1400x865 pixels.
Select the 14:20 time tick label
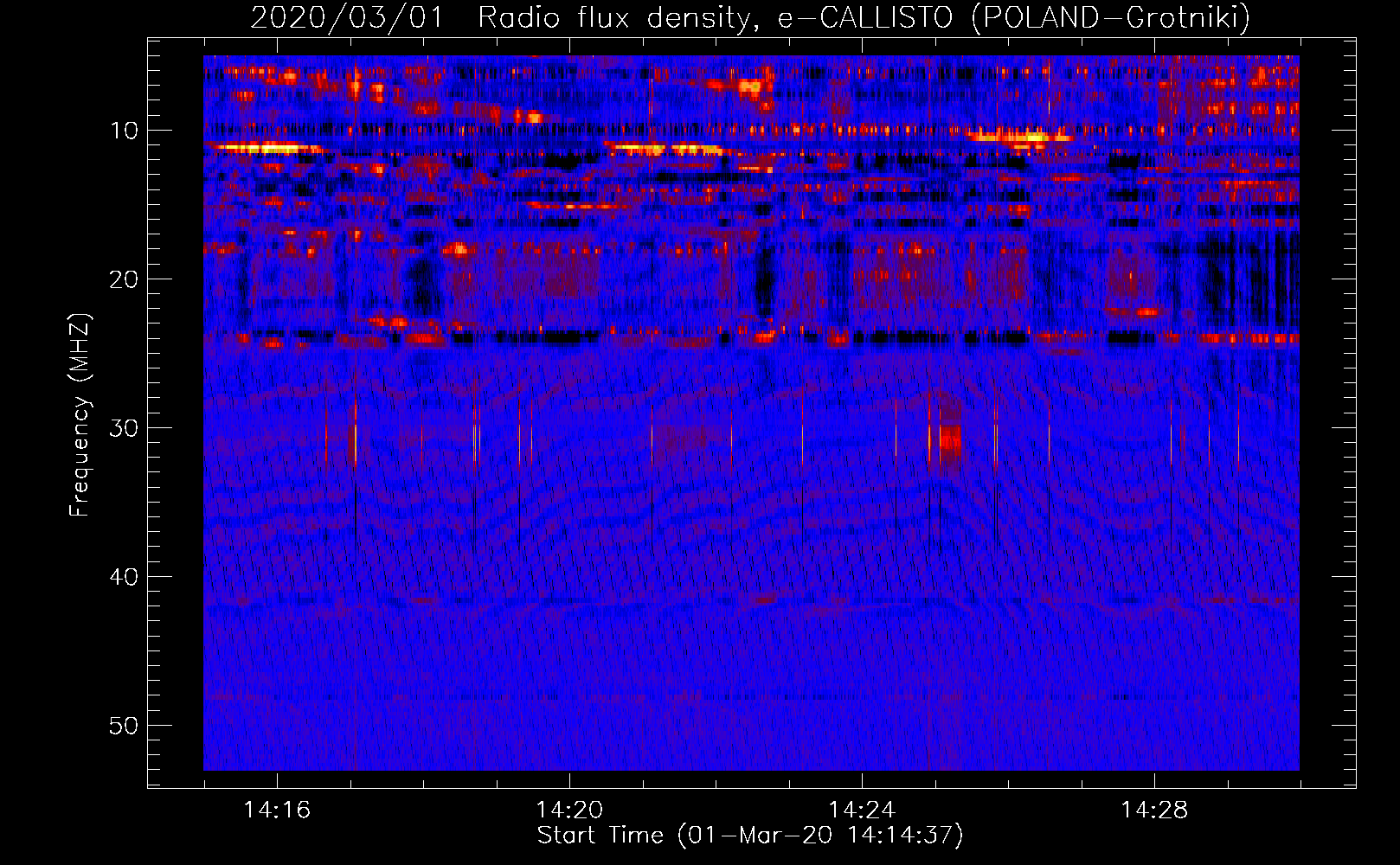coord(569,810)
